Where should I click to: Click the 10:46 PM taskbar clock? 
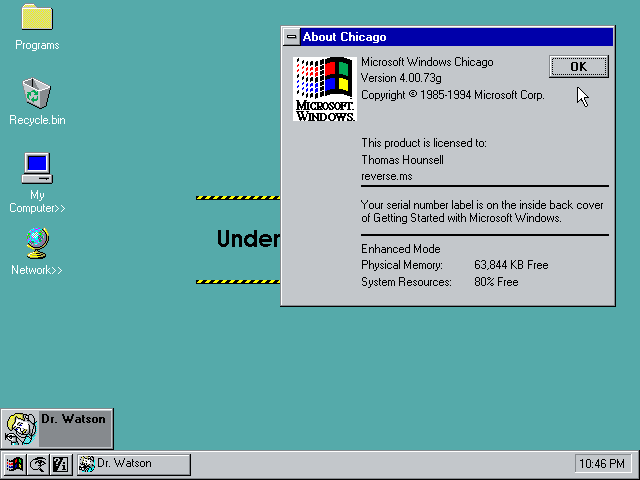coord(602,464)
